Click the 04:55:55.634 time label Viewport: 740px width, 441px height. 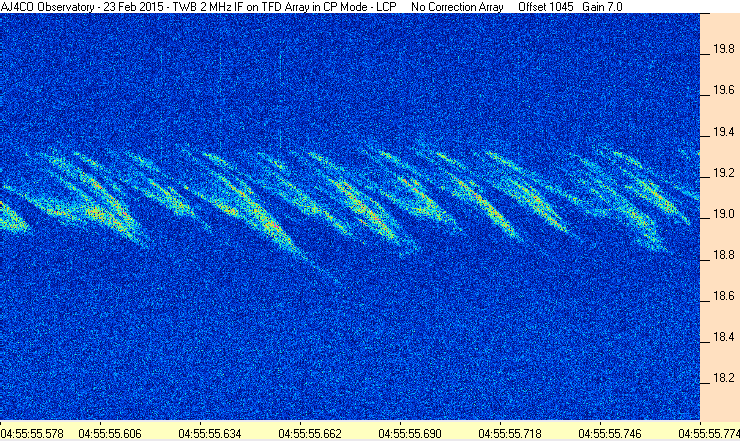[210, 433]
